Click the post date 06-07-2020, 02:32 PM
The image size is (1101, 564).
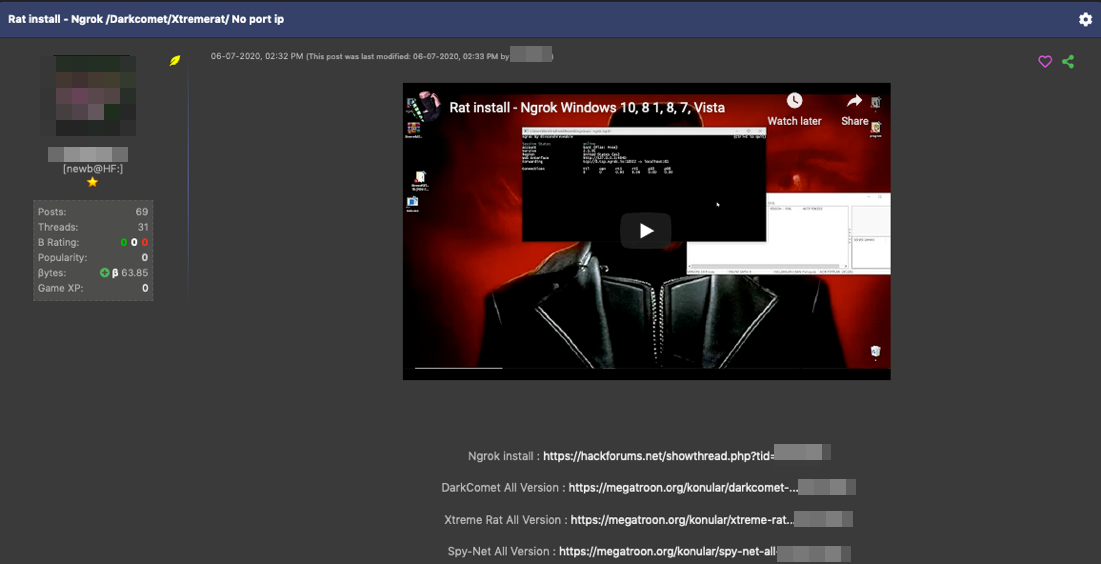tap(257, 56)
